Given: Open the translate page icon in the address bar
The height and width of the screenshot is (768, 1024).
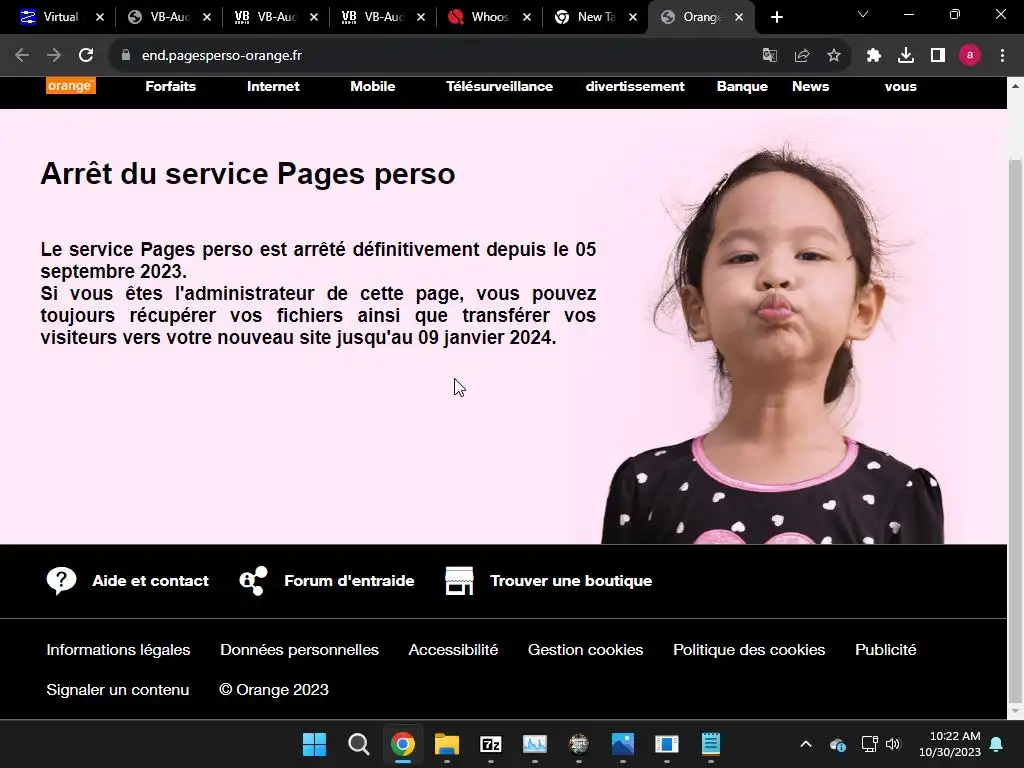Looking at the screenshot, I should coord(770,56).
